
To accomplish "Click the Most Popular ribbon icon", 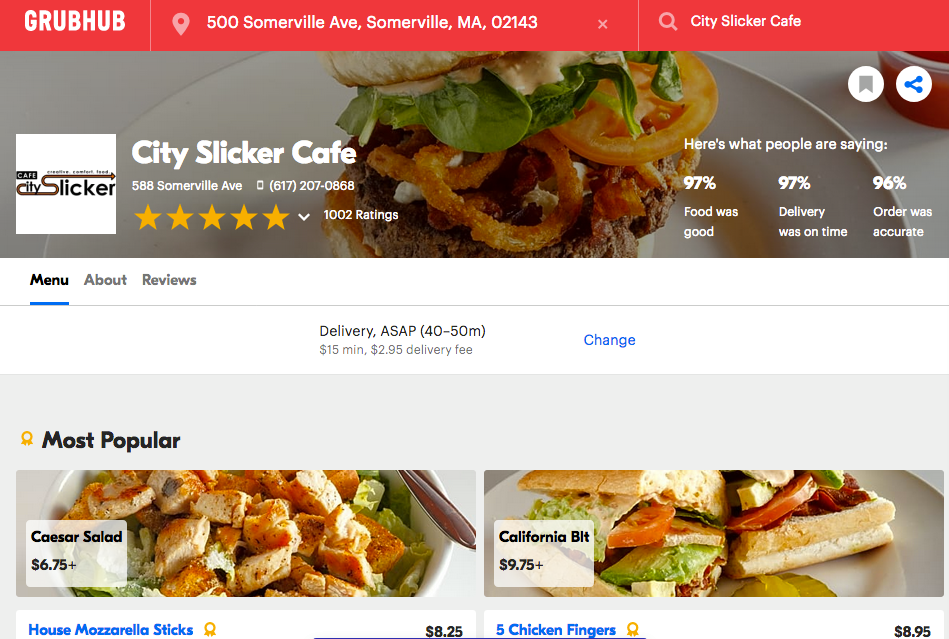I will pos(27,439).
